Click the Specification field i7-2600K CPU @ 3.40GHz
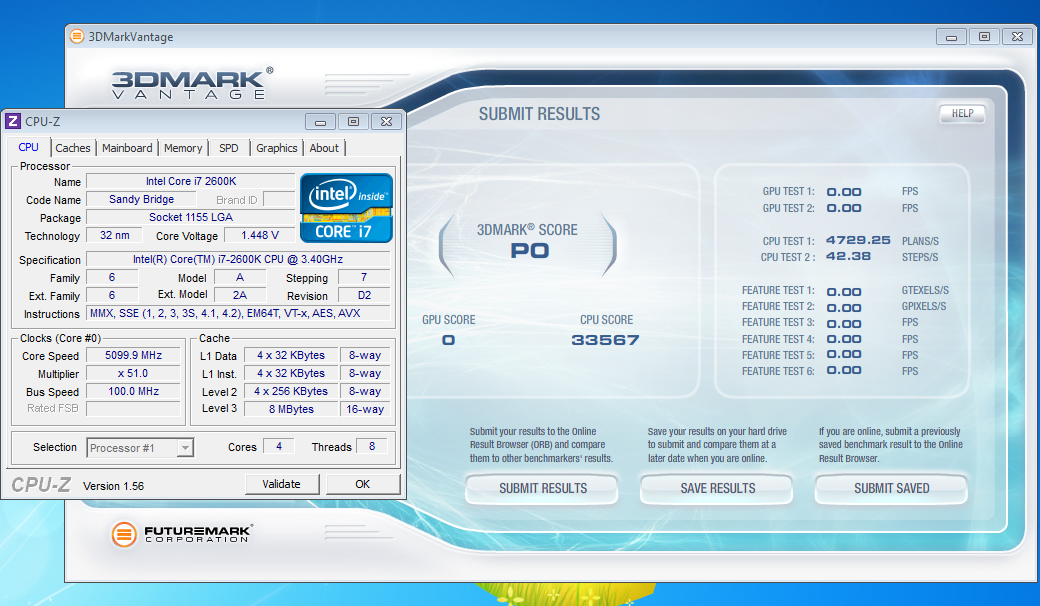The width and height of the screenshot is (1040, 606). tap(238, 259)
